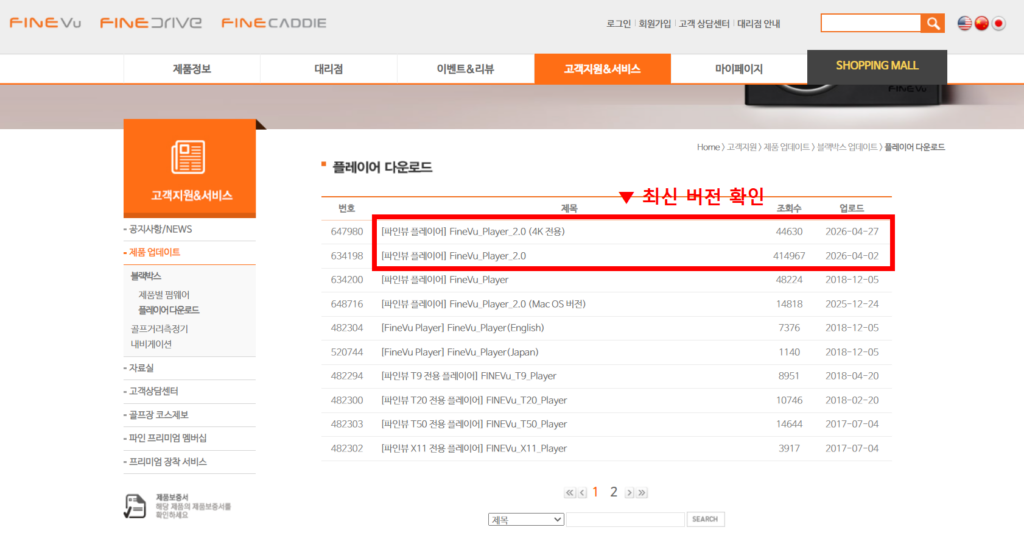Click the date 2025-12-24

point(852,304)
